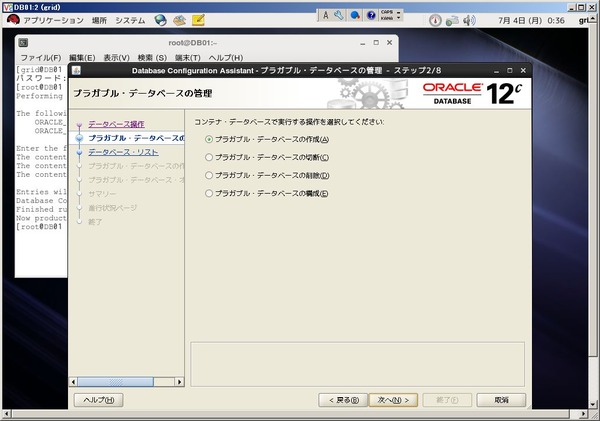600x421 pixels.
Task: Open terminal ヘルプ(H) menu
Action: click(x=226, y=58)
